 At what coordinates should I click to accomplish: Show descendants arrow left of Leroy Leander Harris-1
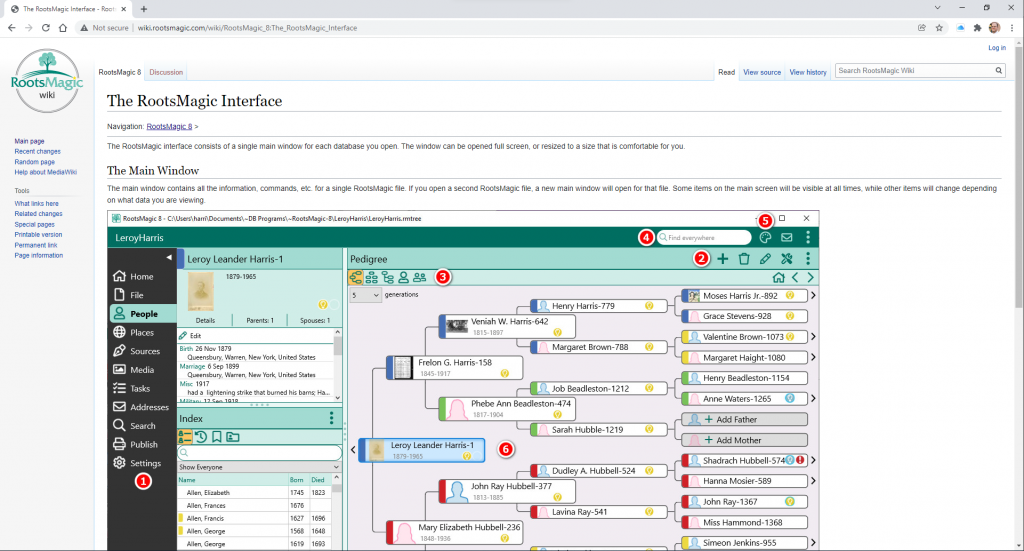click(x=353, y=450)
